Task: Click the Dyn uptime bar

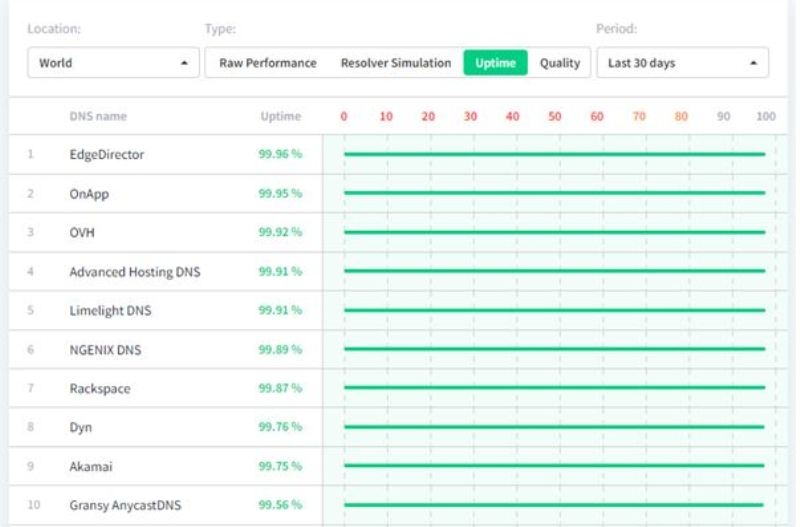Action: click(554, 426)
